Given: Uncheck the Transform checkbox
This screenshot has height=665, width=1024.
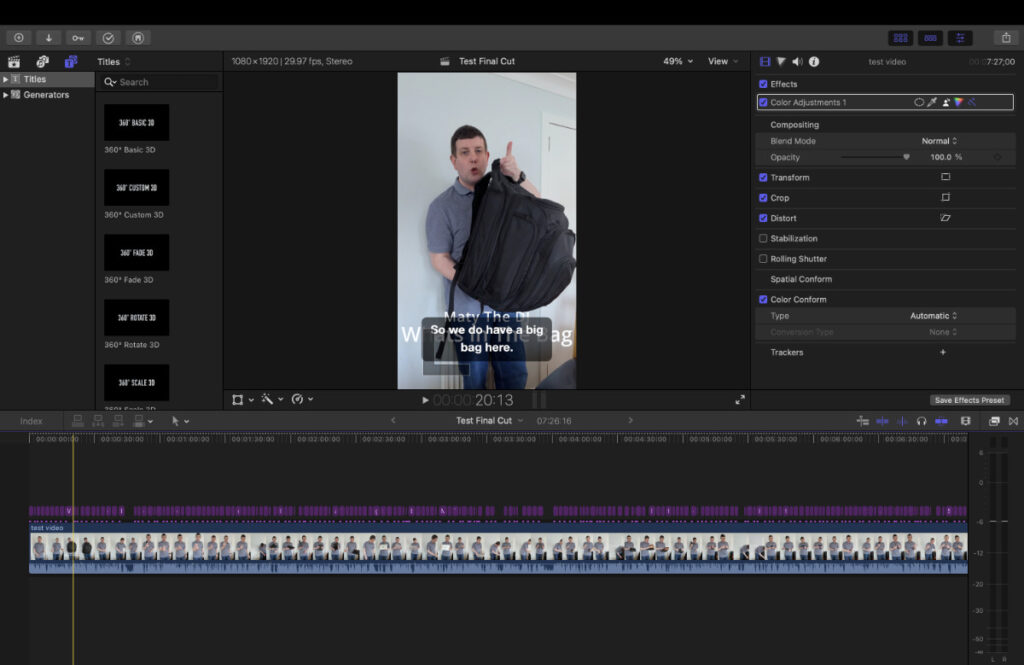Looking at the screenshot, I should tap(763, 177).
